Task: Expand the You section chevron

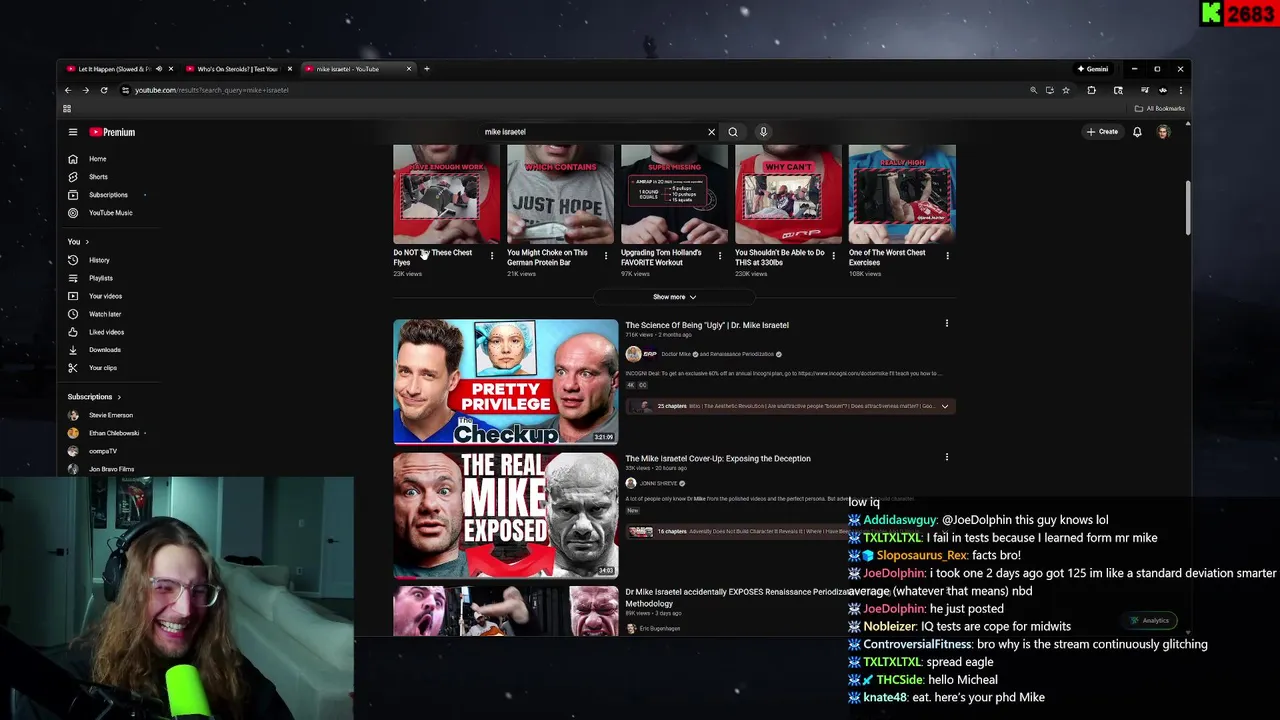Action: [x=87, y=242]
